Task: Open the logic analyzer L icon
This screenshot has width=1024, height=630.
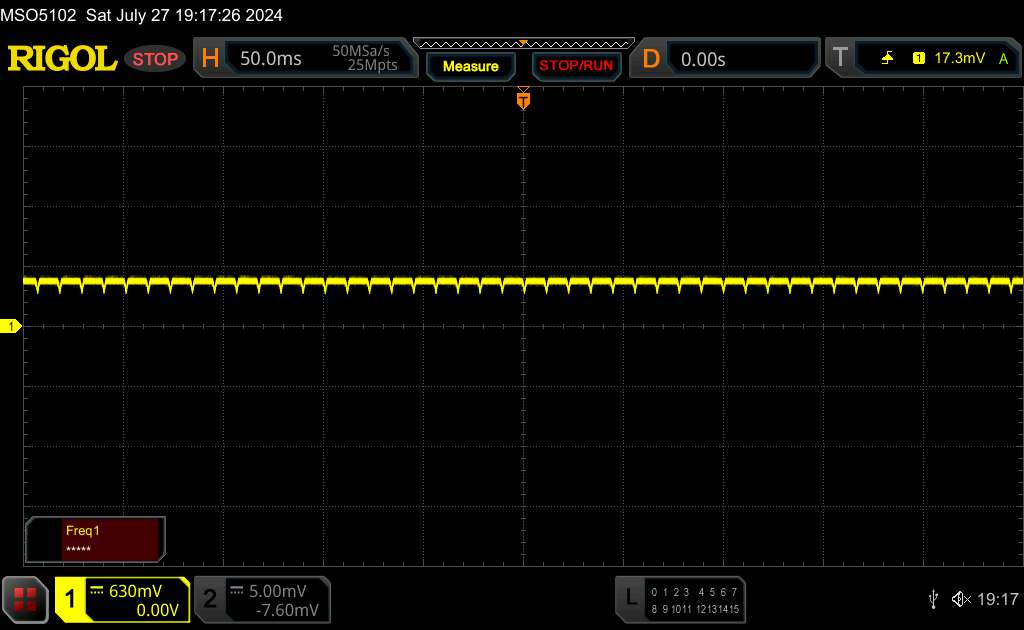Action: (x=631, y=598)
